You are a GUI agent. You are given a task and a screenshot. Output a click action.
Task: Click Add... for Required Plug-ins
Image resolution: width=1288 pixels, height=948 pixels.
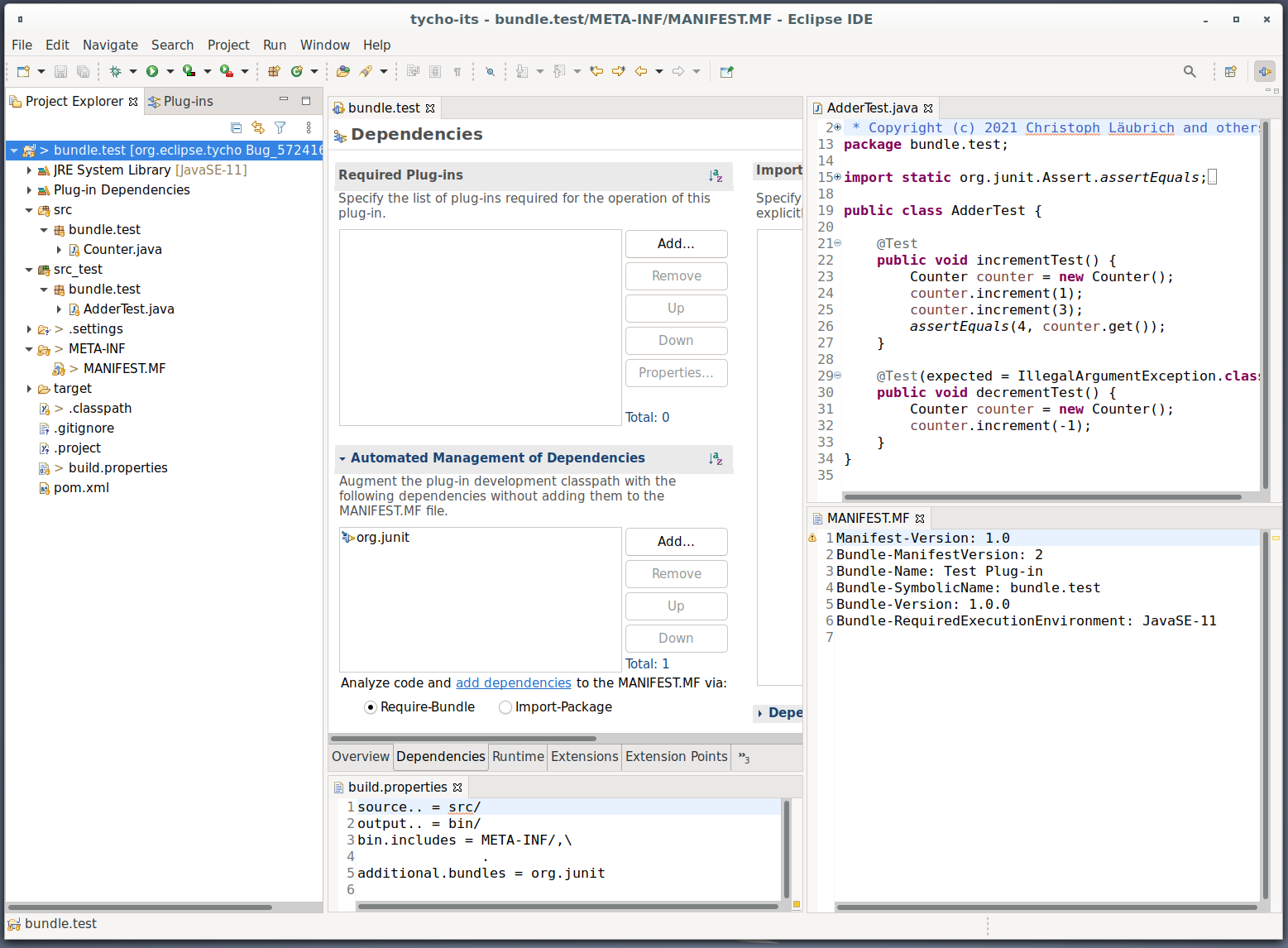pyautogui.click(x=676, y=244)
